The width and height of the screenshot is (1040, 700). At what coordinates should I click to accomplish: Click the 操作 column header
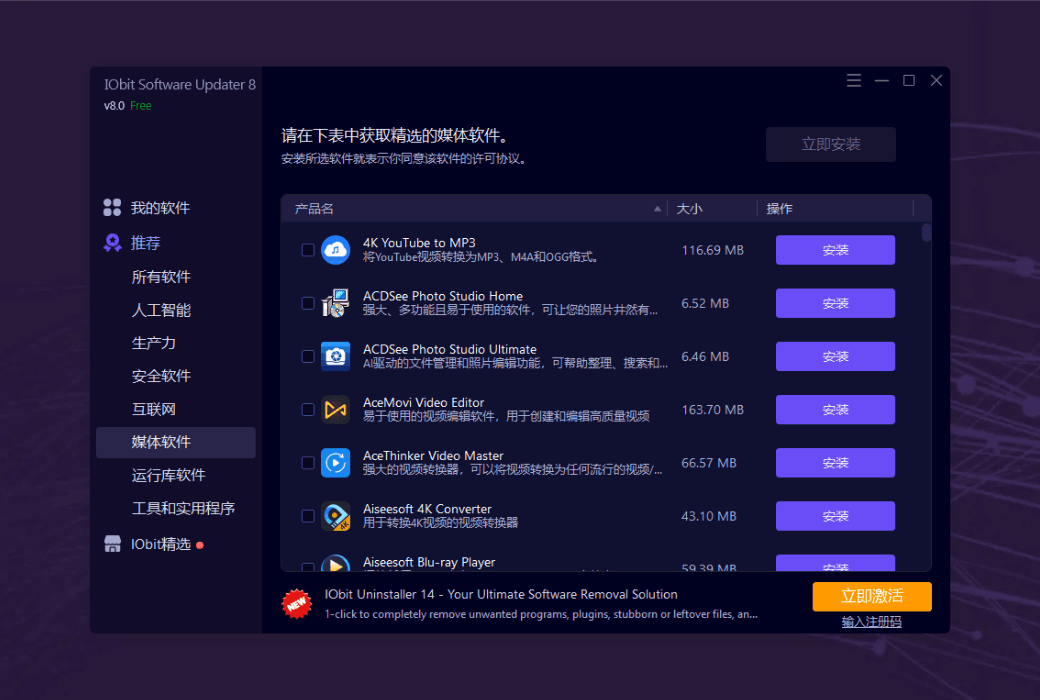point(779,209)
